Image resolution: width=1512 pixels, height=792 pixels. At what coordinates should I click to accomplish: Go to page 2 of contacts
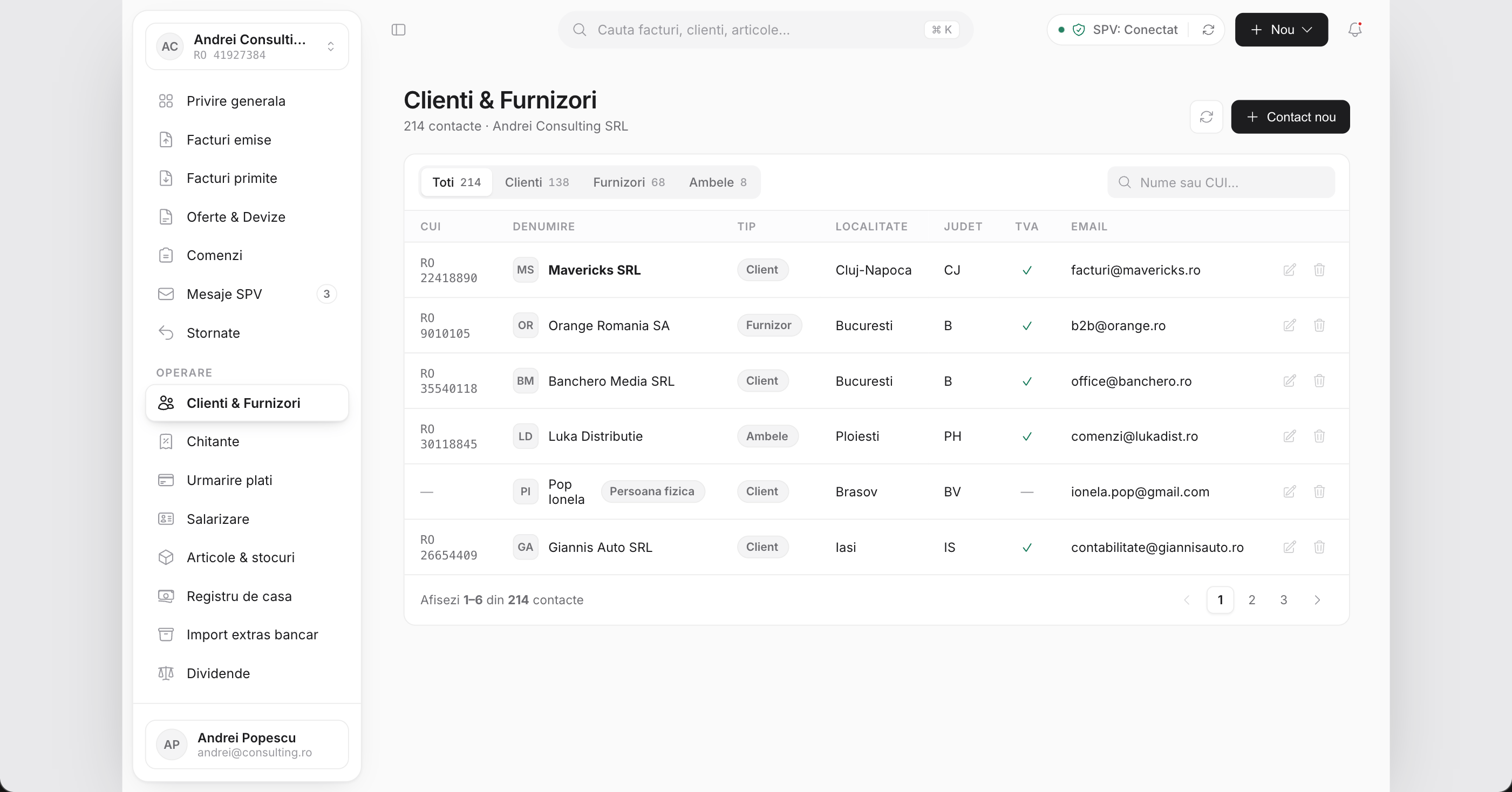click(x=1251, y=599)
